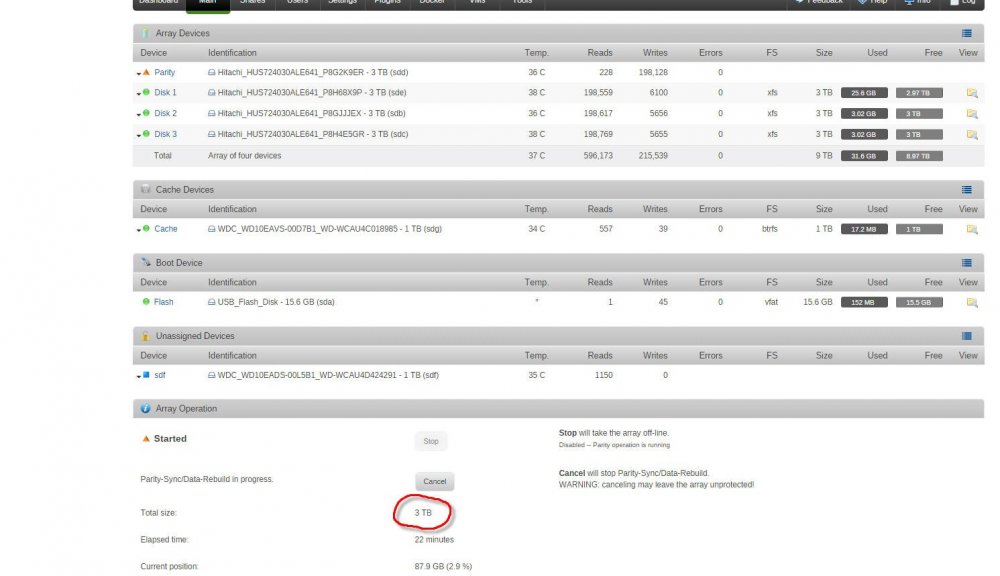Toggle display view icon in Array Devices header

tap(967, 33)
